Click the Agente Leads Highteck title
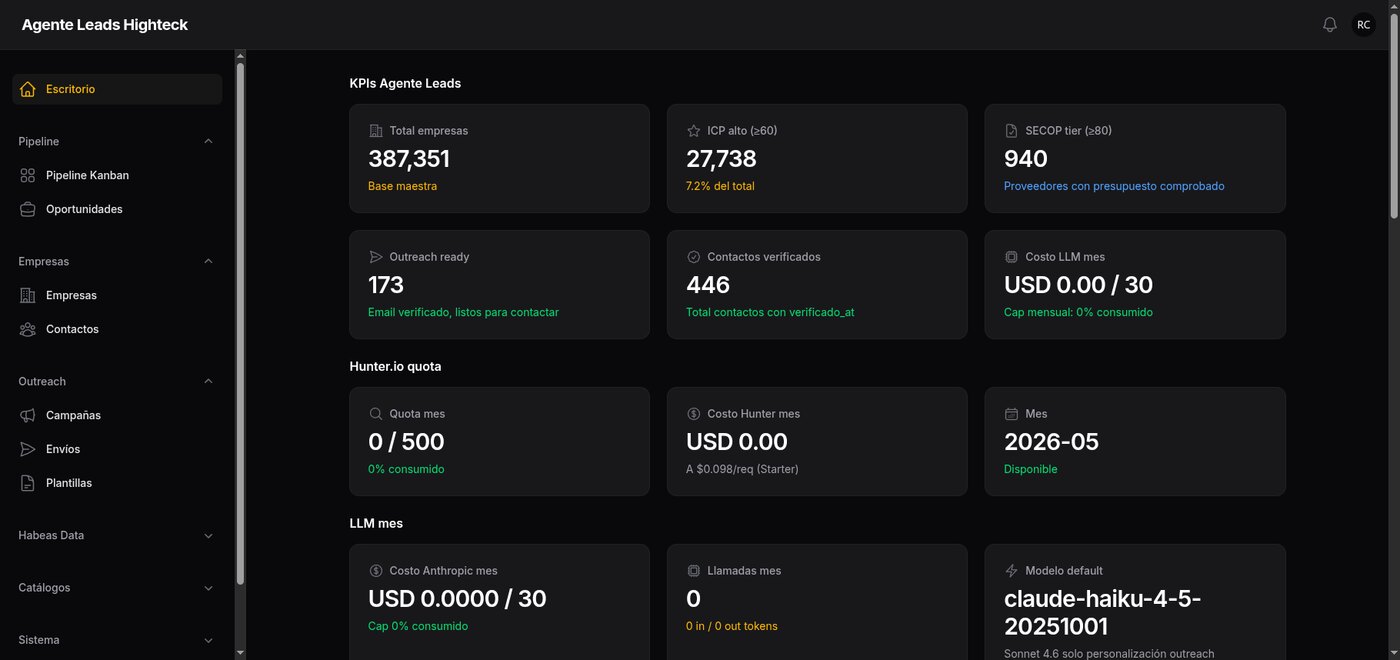Viewport: 1400px width, 660px height. point(105,25)
